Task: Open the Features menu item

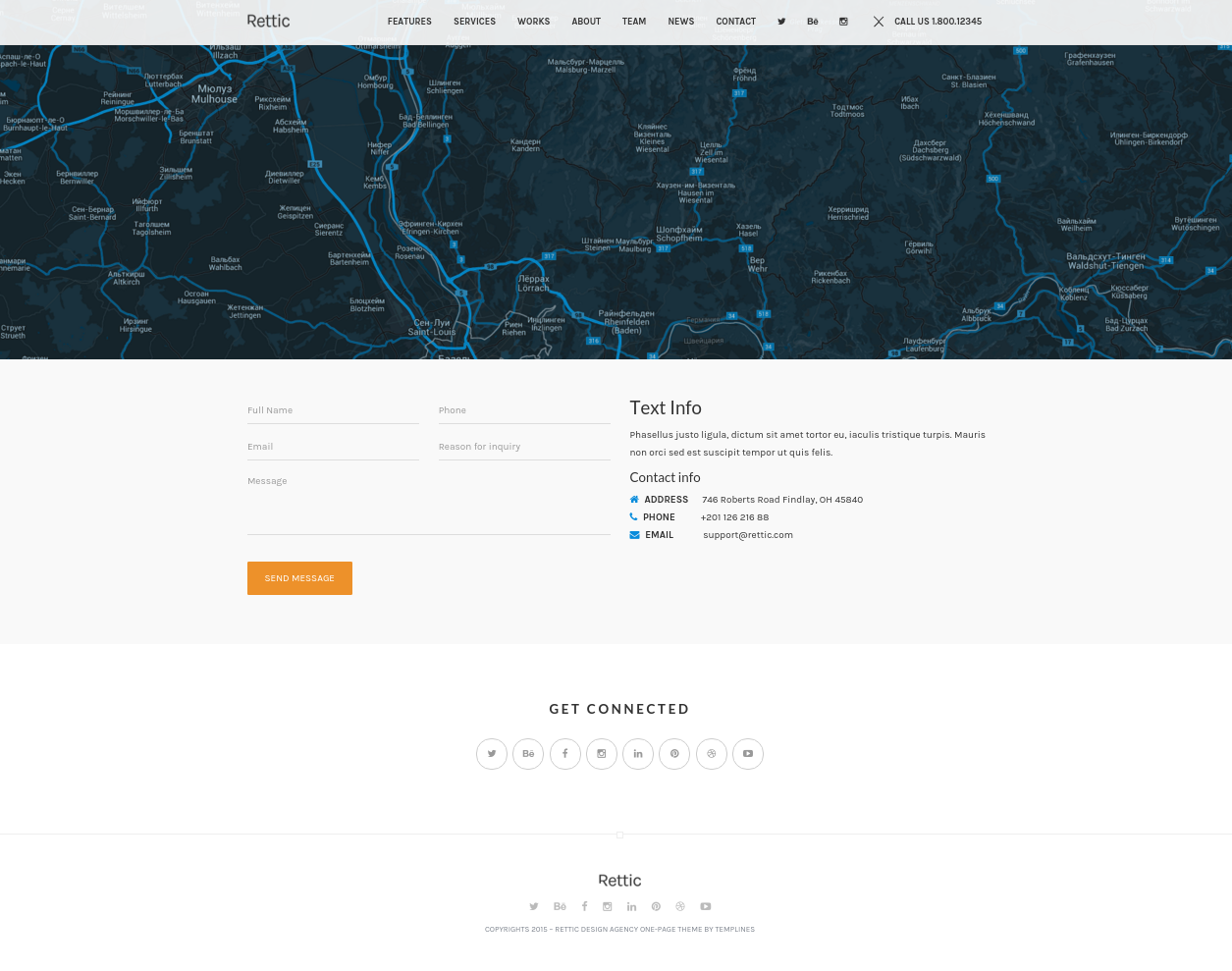Action: click(409, 22)
